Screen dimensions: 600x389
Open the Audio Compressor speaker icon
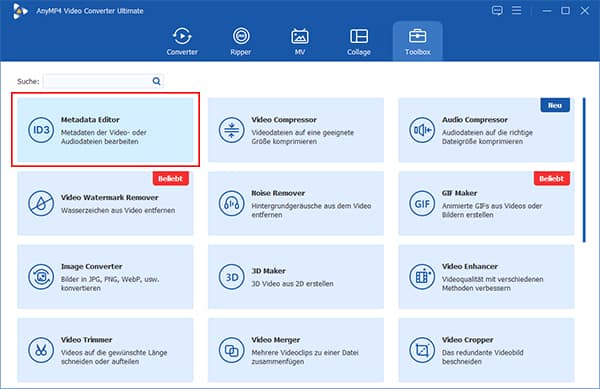click(422, 130)
